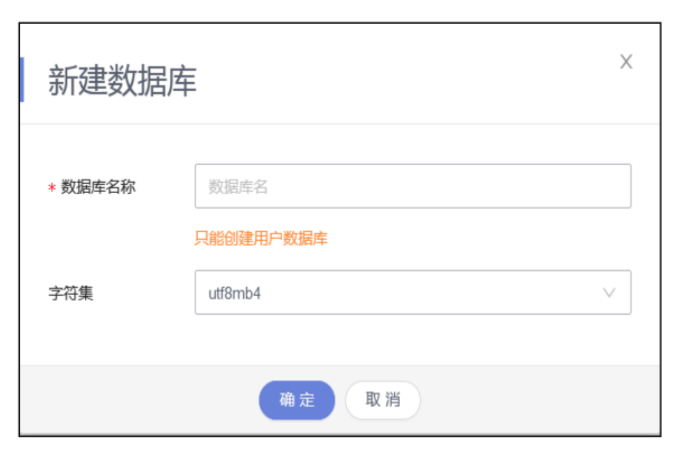Click the 数据库名称 field label
This screenshot has height=457, width=679.
point(98,187)
